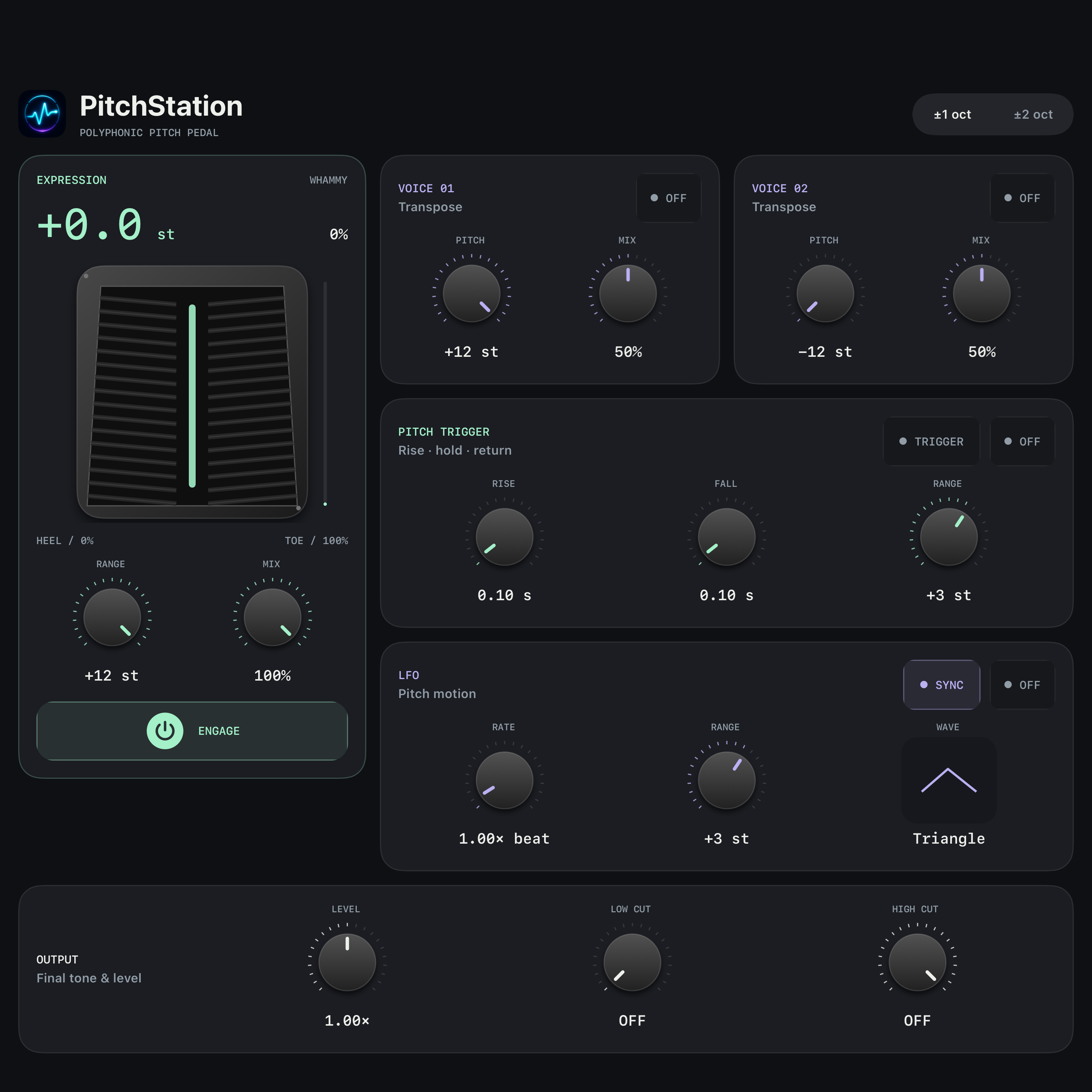Click the expression pedal treadle
The width and height of the screenshot is (1092, 1092).
[x=192, y=392]
